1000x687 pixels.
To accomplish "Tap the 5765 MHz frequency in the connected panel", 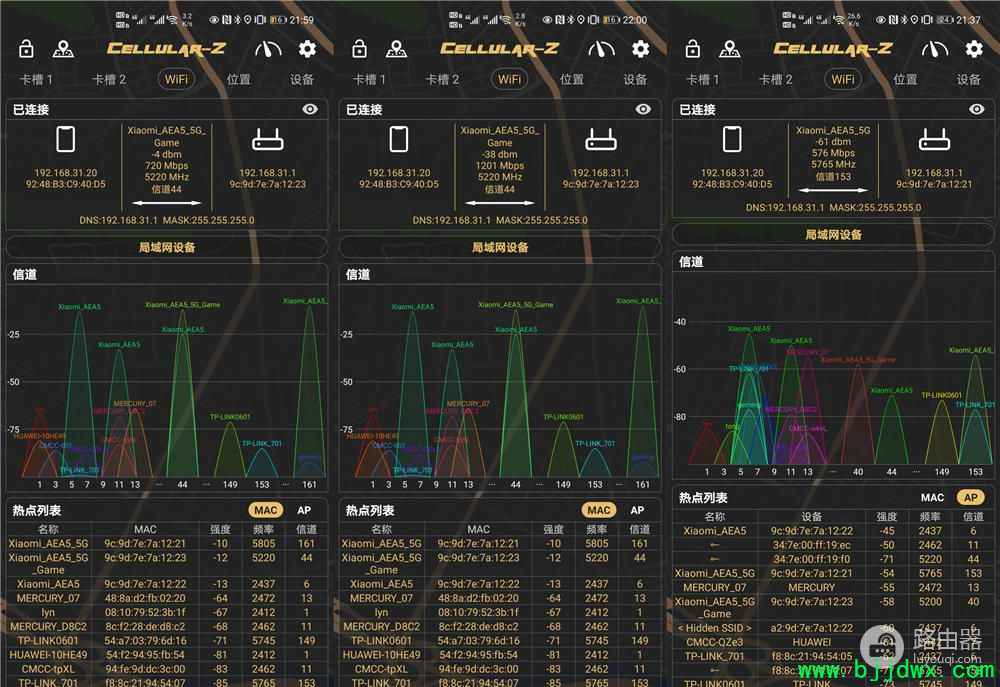I will [834, 165].
